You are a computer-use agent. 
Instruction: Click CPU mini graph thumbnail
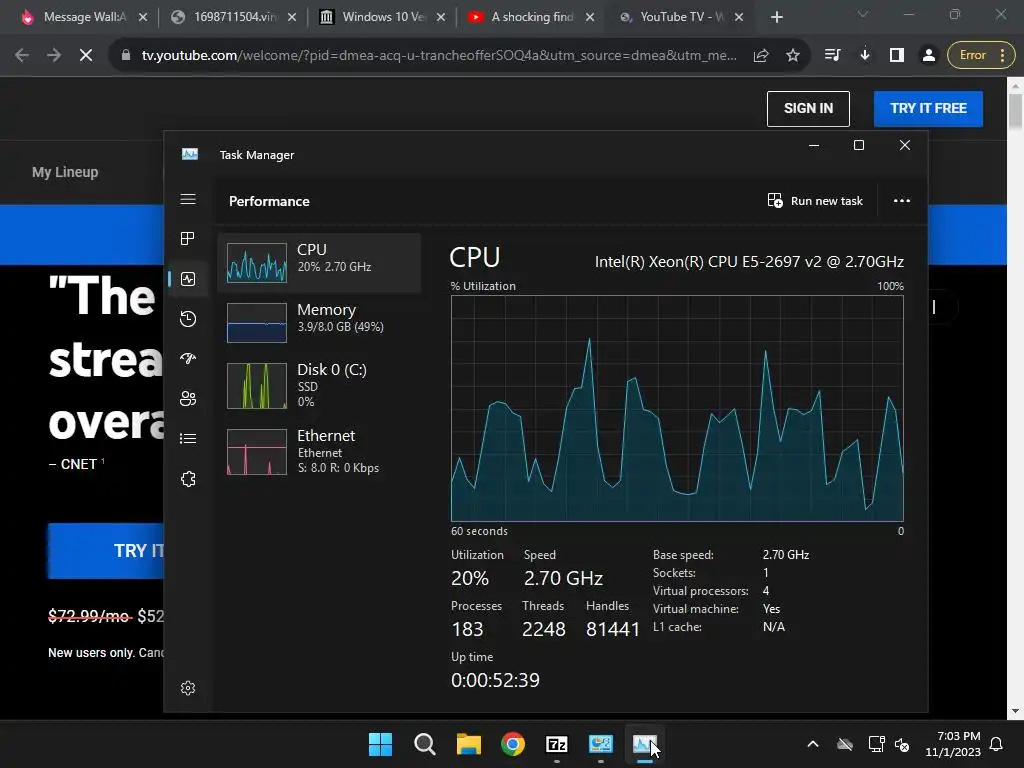(x=257, y=263)
